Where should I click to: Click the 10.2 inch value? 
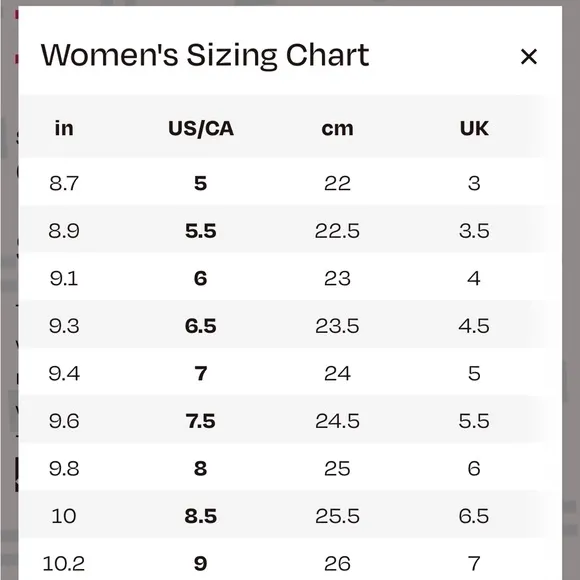click(x=64, y=563)
